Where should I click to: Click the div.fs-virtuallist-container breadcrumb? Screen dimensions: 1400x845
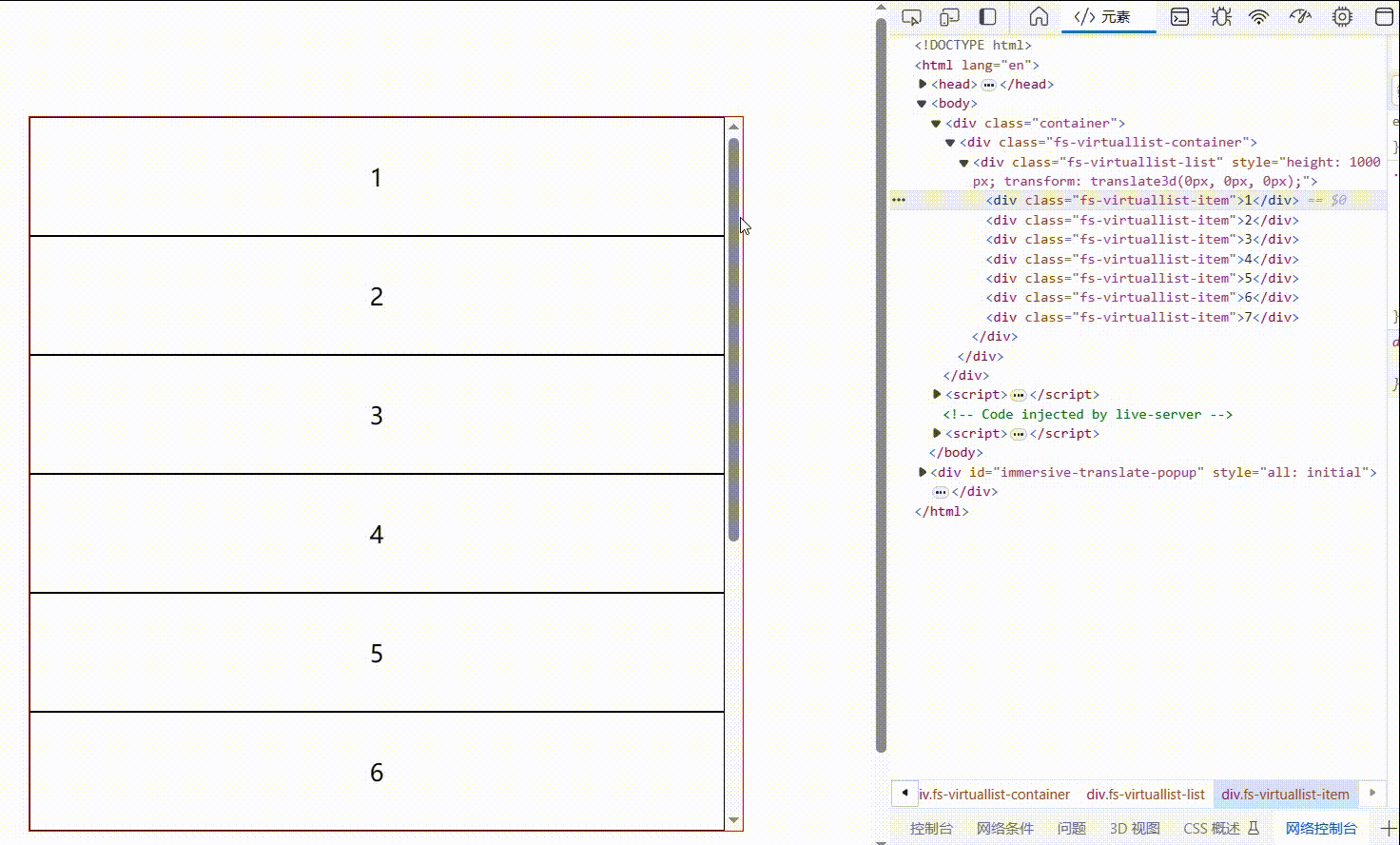coord(994,794)
